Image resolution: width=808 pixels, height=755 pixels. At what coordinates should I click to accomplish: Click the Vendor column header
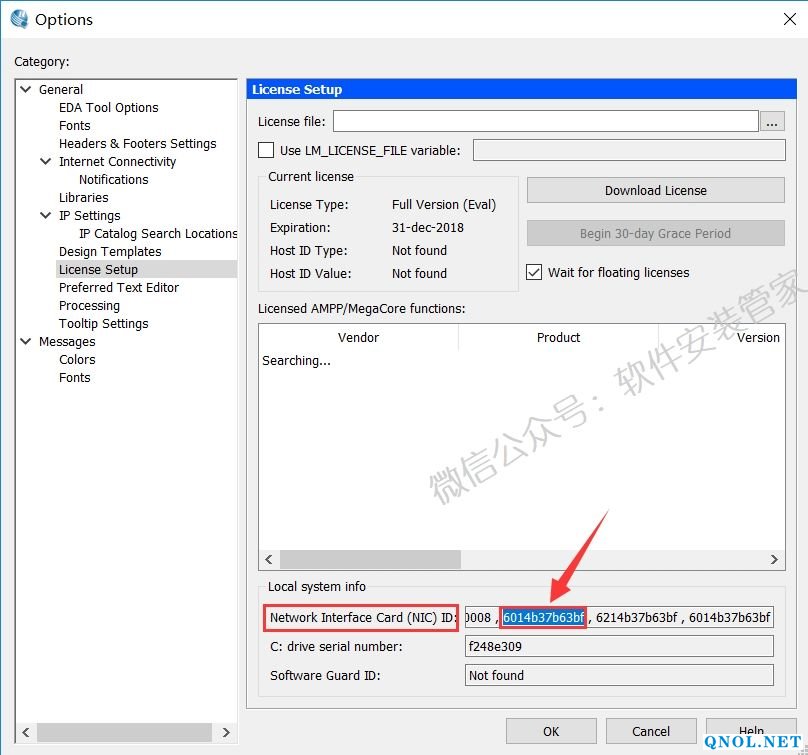358,338
